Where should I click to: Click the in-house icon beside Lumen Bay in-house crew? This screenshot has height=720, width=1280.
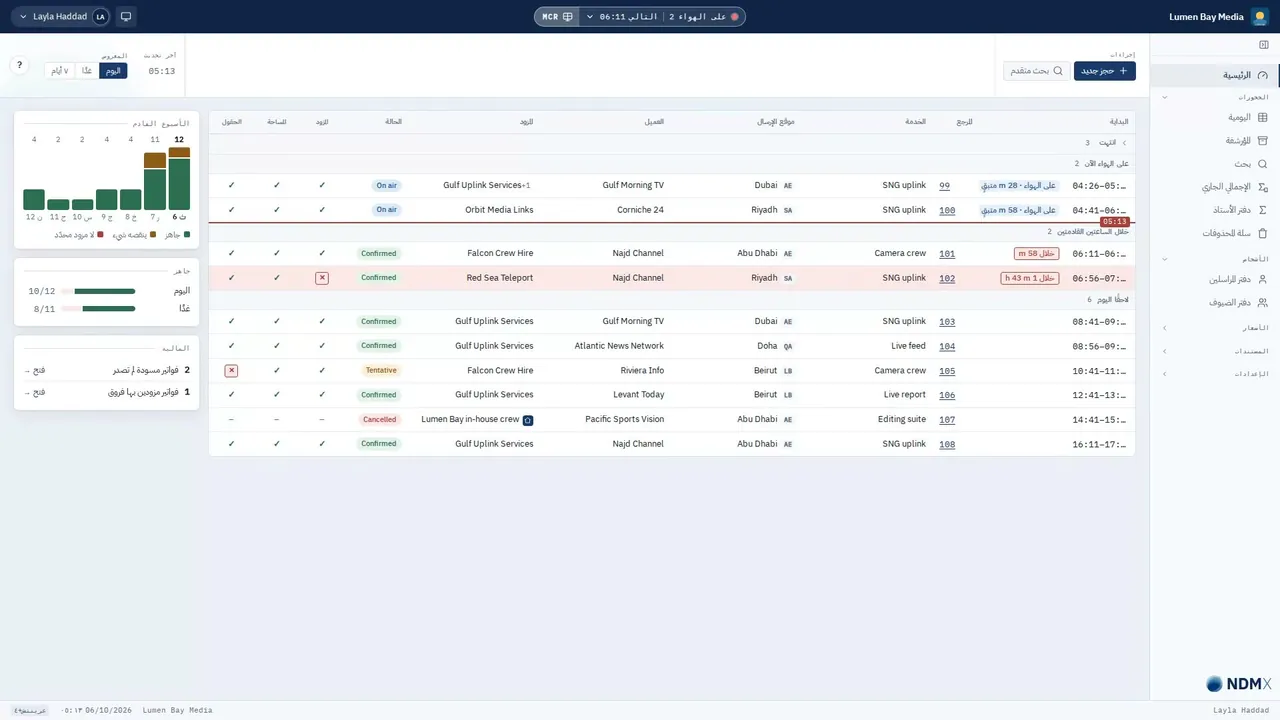(x=528, y=420)
